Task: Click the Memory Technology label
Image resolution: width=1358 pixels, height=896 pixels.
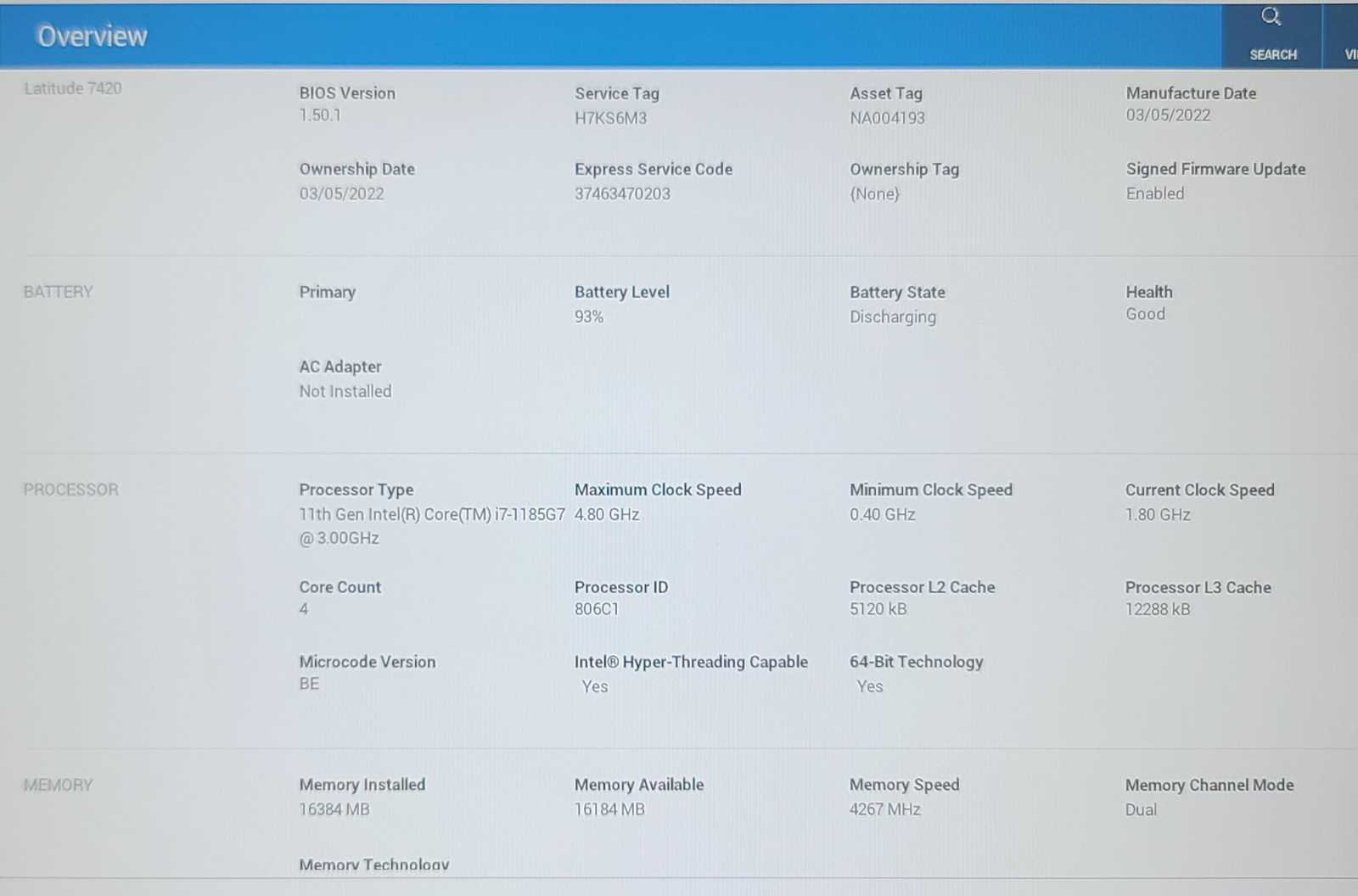Action: coord(374,865)
